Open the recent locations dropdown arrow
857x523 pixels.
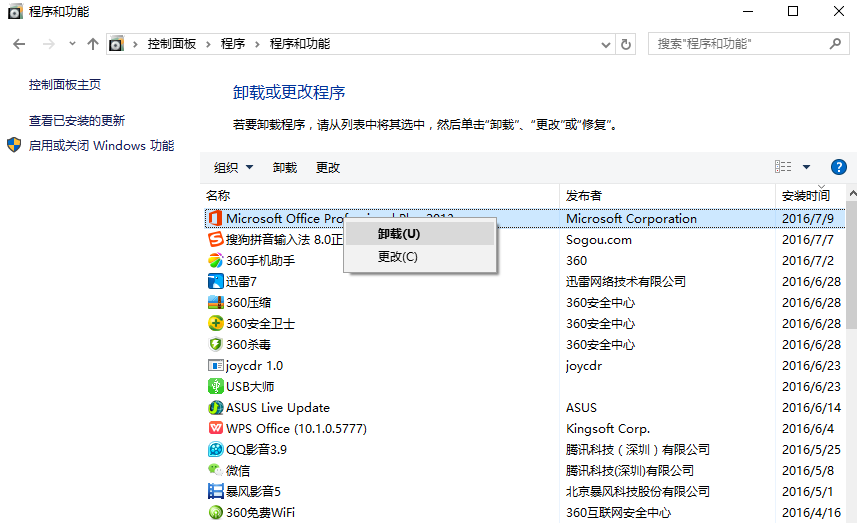(x=72, y=44)
